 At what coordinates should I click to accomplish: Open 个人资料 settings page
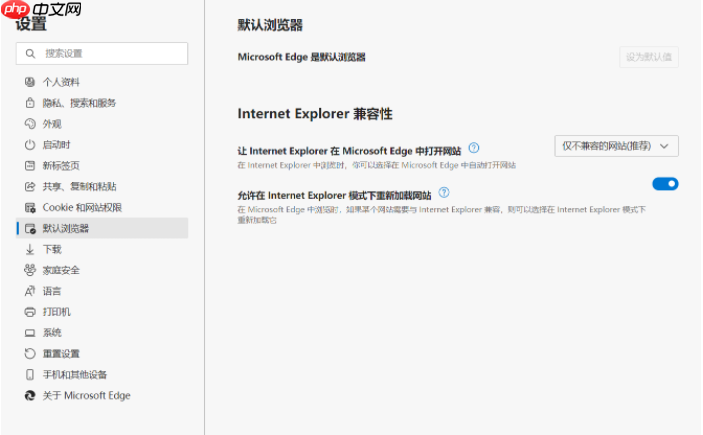(x=102, y=82)
